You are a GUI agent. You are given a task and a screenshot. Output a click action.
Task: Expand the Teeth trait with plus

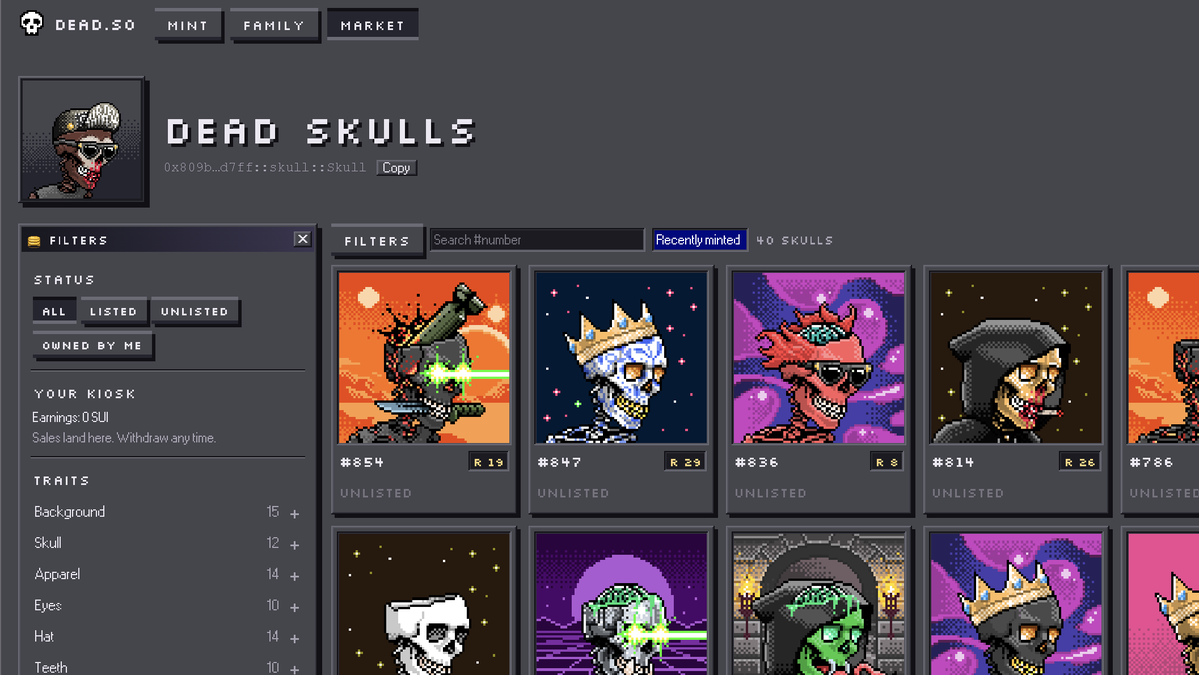[x=294, y=669]
